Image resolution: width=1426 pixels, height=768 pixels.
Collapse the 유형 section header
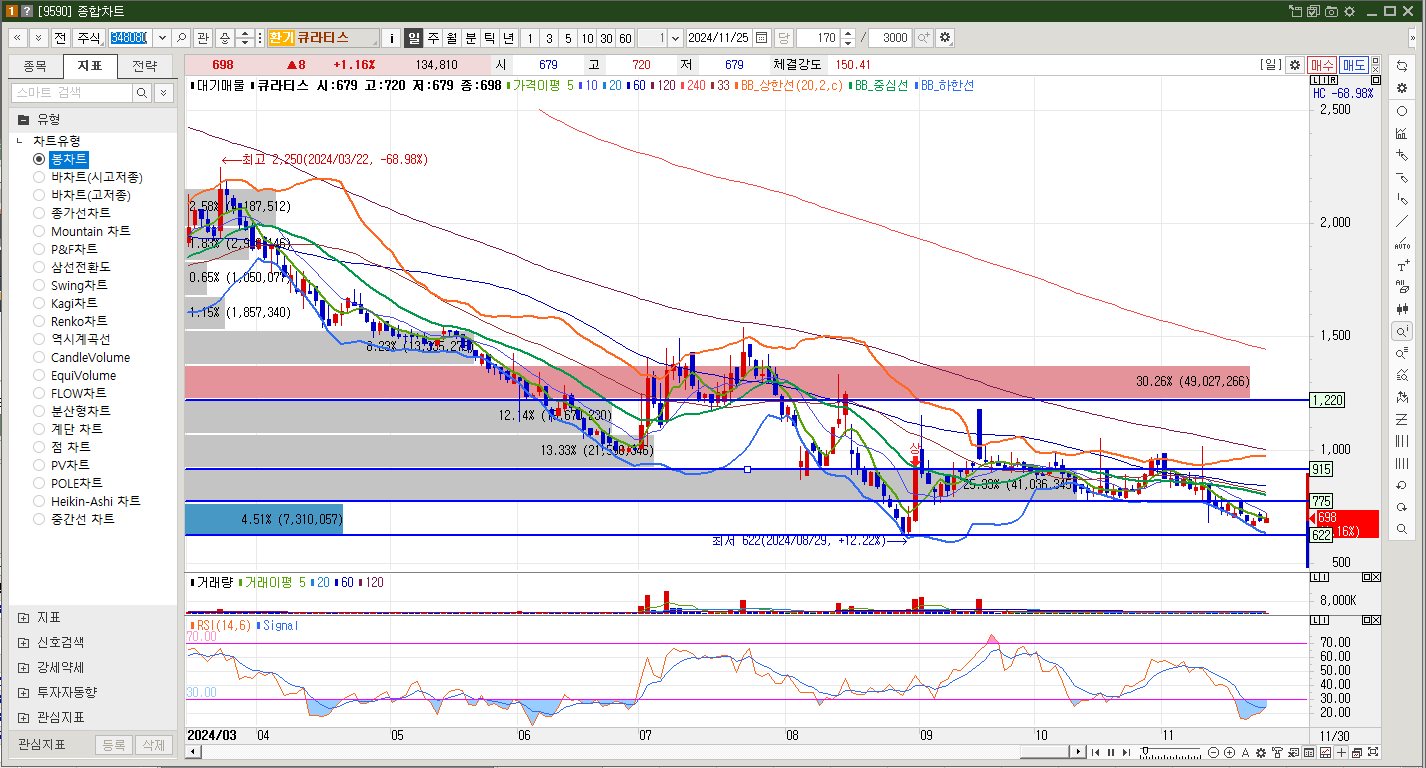coord(93,118)
